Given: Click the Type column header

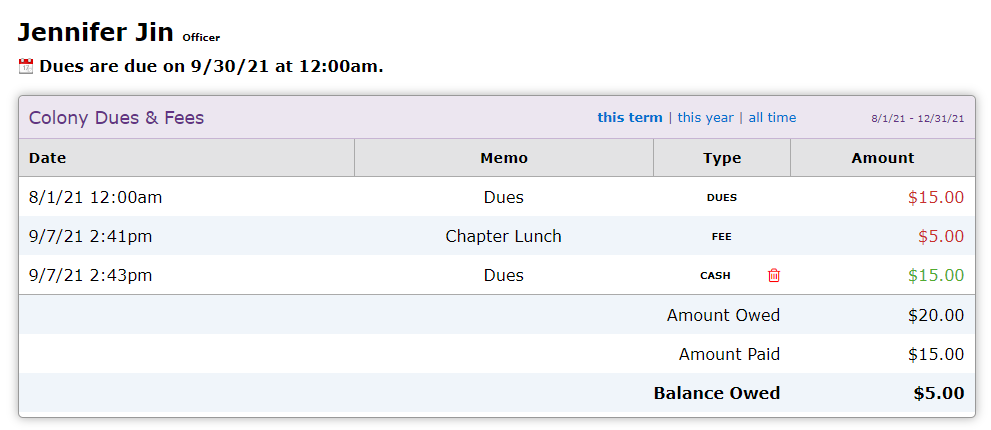Looking at the screenshot, I should coord(722,157).
